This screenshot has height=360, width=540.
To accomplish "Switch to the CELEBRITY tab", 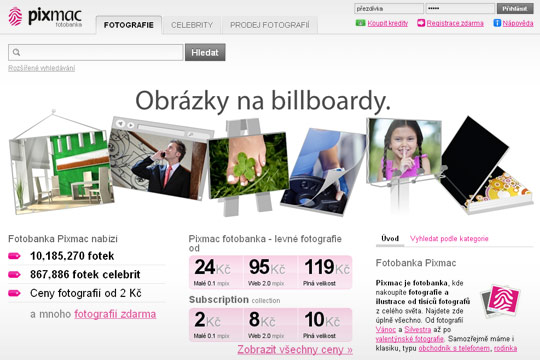I will pyautogui.click(x=192, y=25).
